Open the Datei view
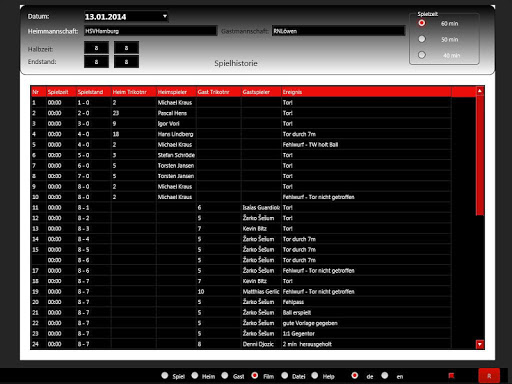 pyautogui.click(x=284, y=375)
